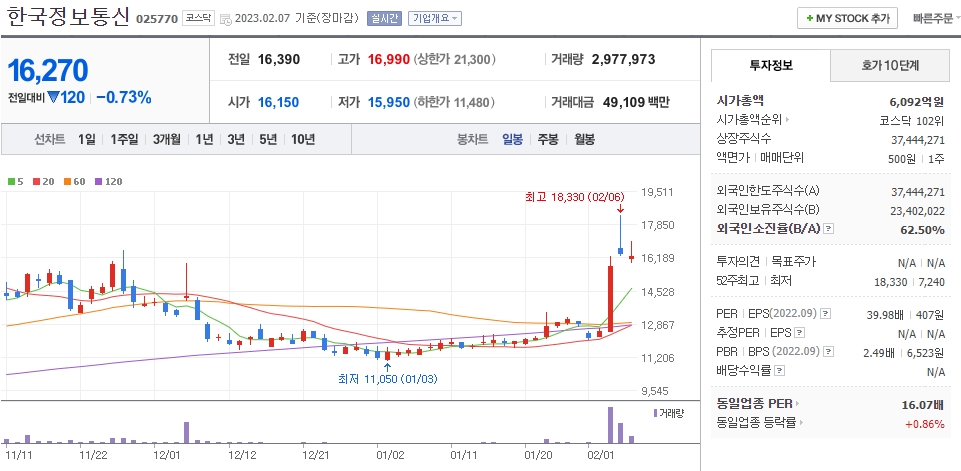
Task: Click the tall 02/02 volume bar
Action: coord(610,425)
